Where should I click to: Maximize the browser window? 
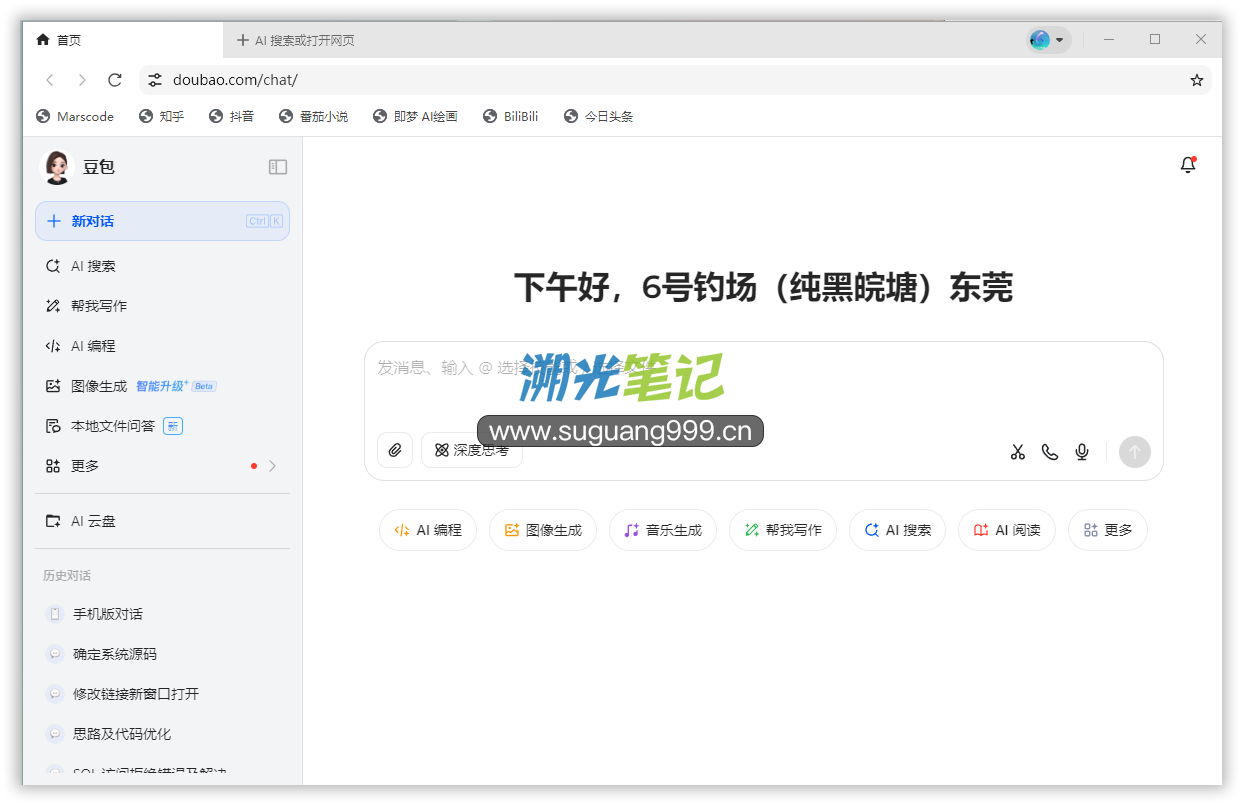click(1155, 39)
